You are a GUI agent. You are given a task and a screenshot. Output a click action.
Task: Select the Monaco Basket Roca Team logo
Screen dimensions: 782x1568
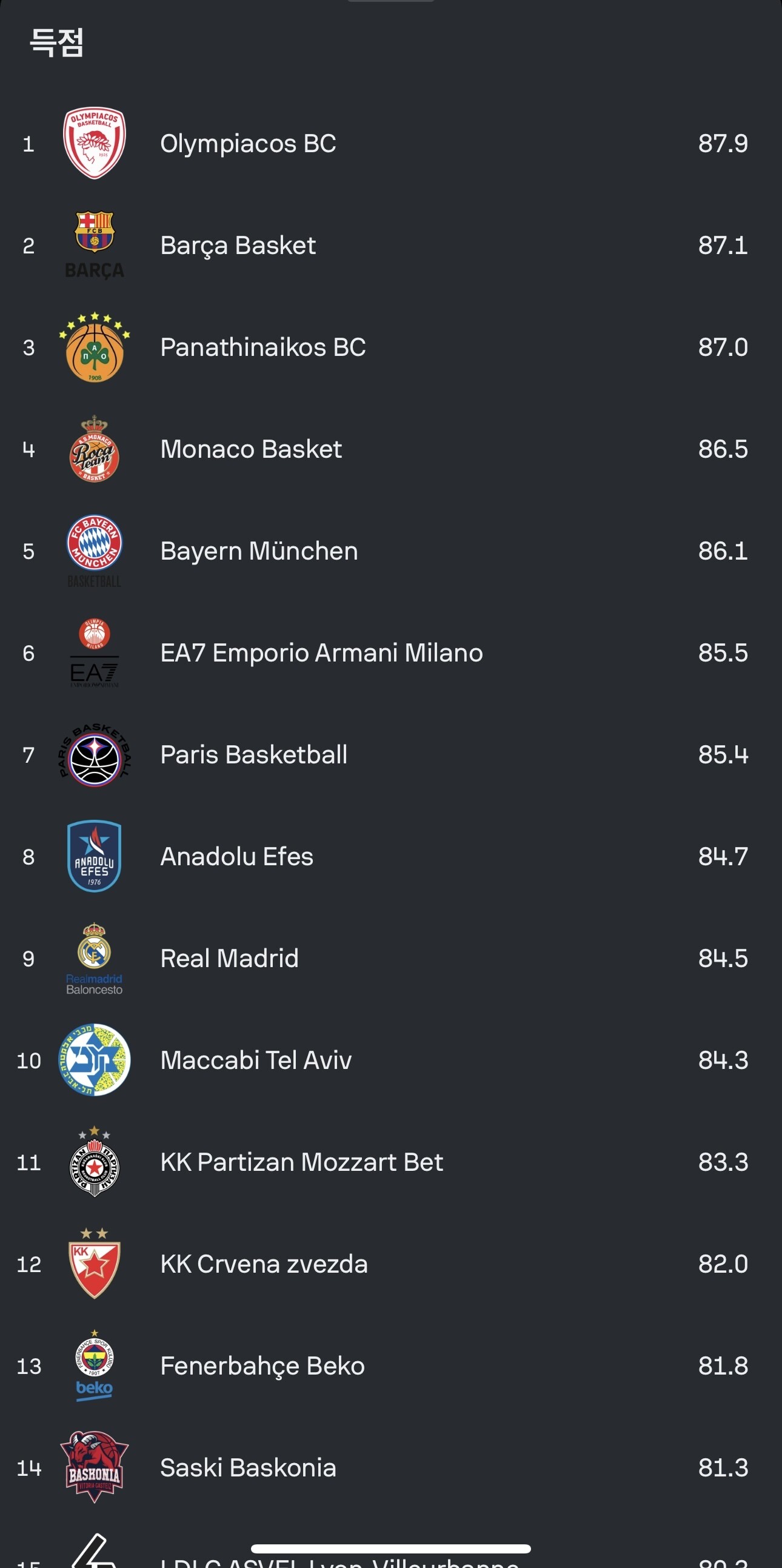point(95,449)
